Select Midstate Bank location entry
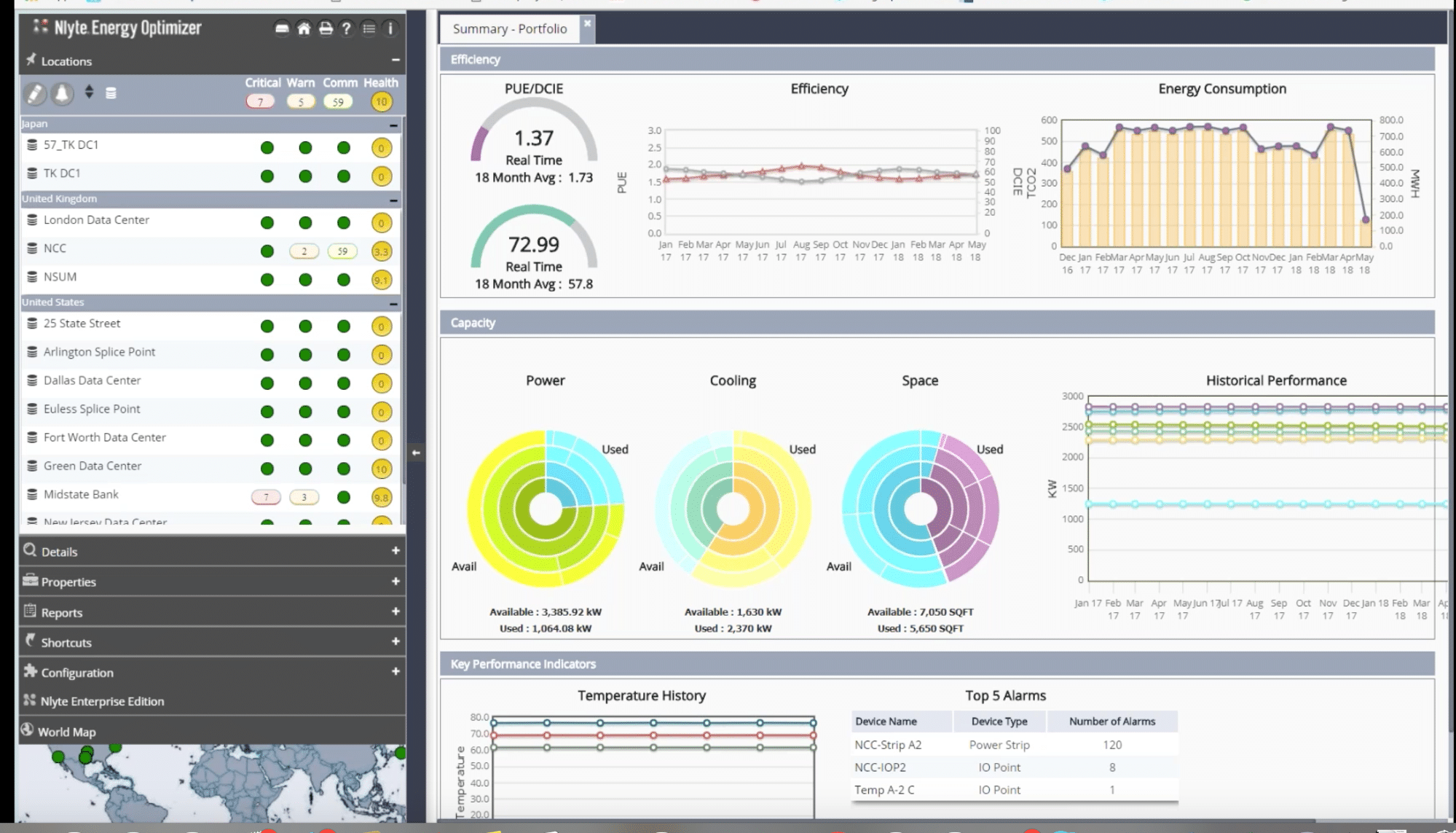The height and width of the screenshot is (833, 1456). click(81, 494)
